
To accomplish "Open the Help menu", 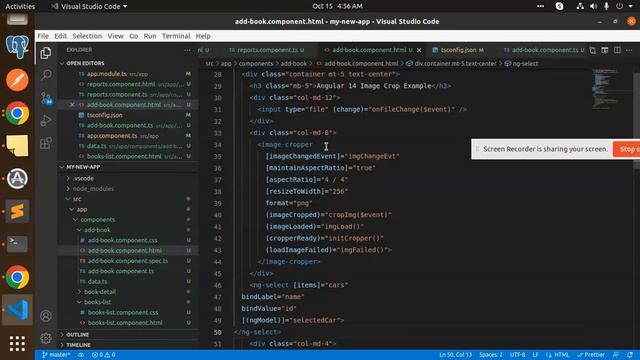I will coord(203,36).
